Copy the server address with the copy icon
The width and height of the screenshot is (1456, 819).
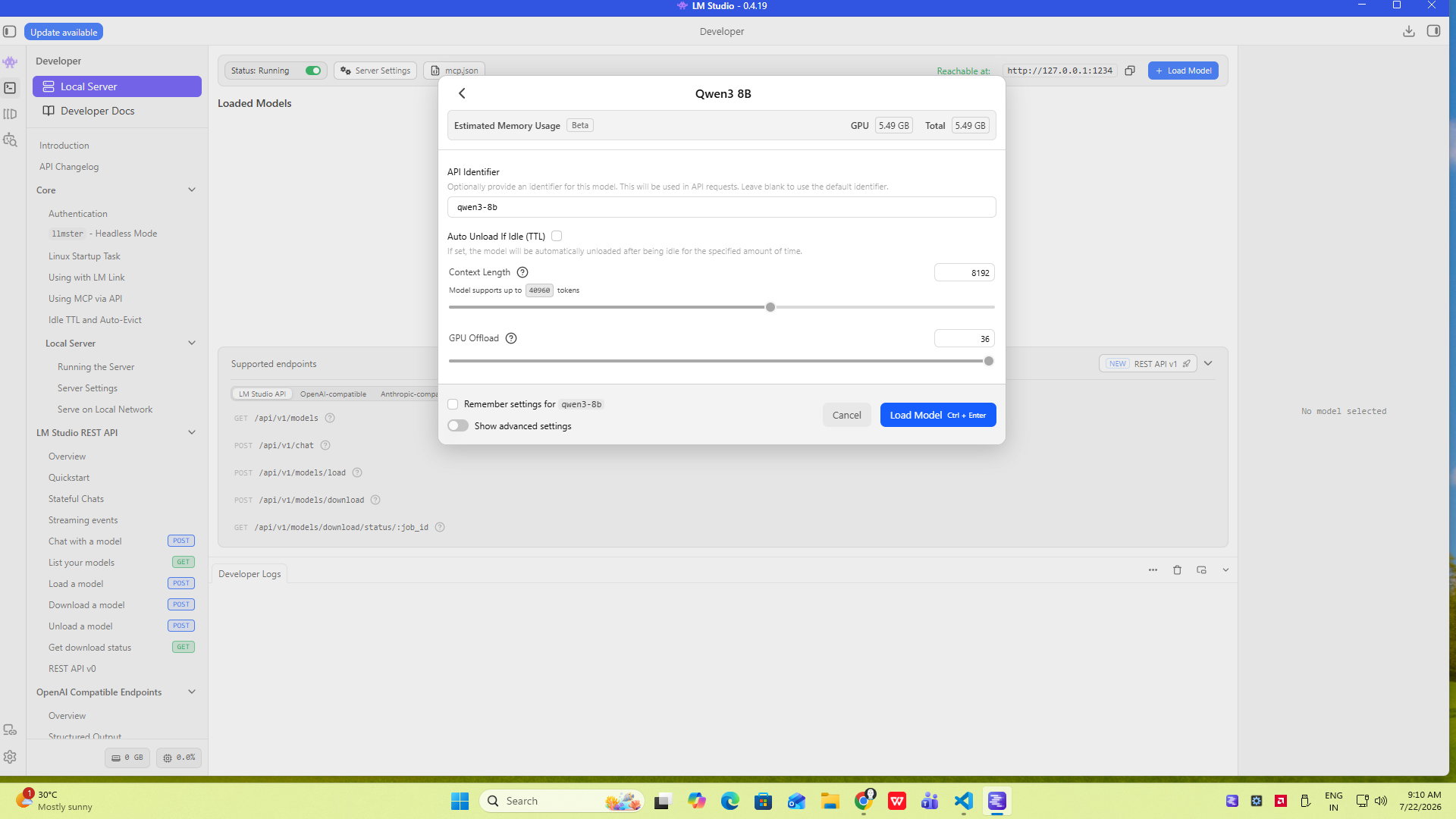click(1130, 71)
